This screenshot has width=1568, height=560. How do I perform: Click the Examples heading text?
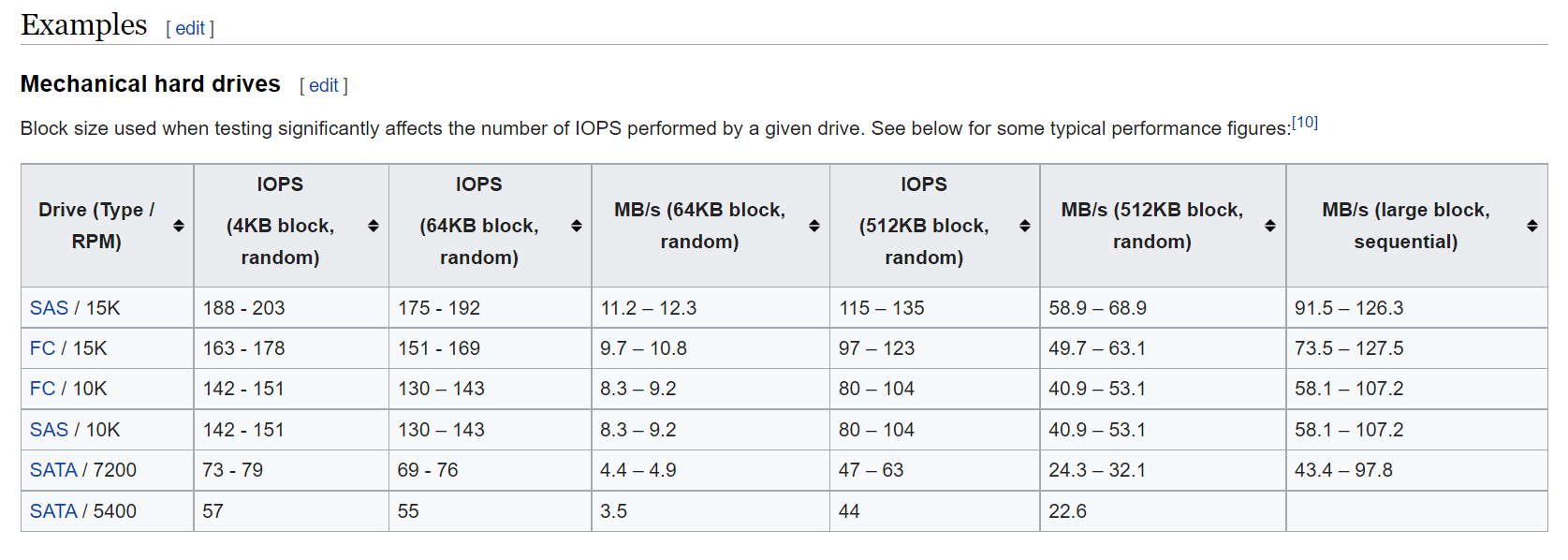(84, 25)
